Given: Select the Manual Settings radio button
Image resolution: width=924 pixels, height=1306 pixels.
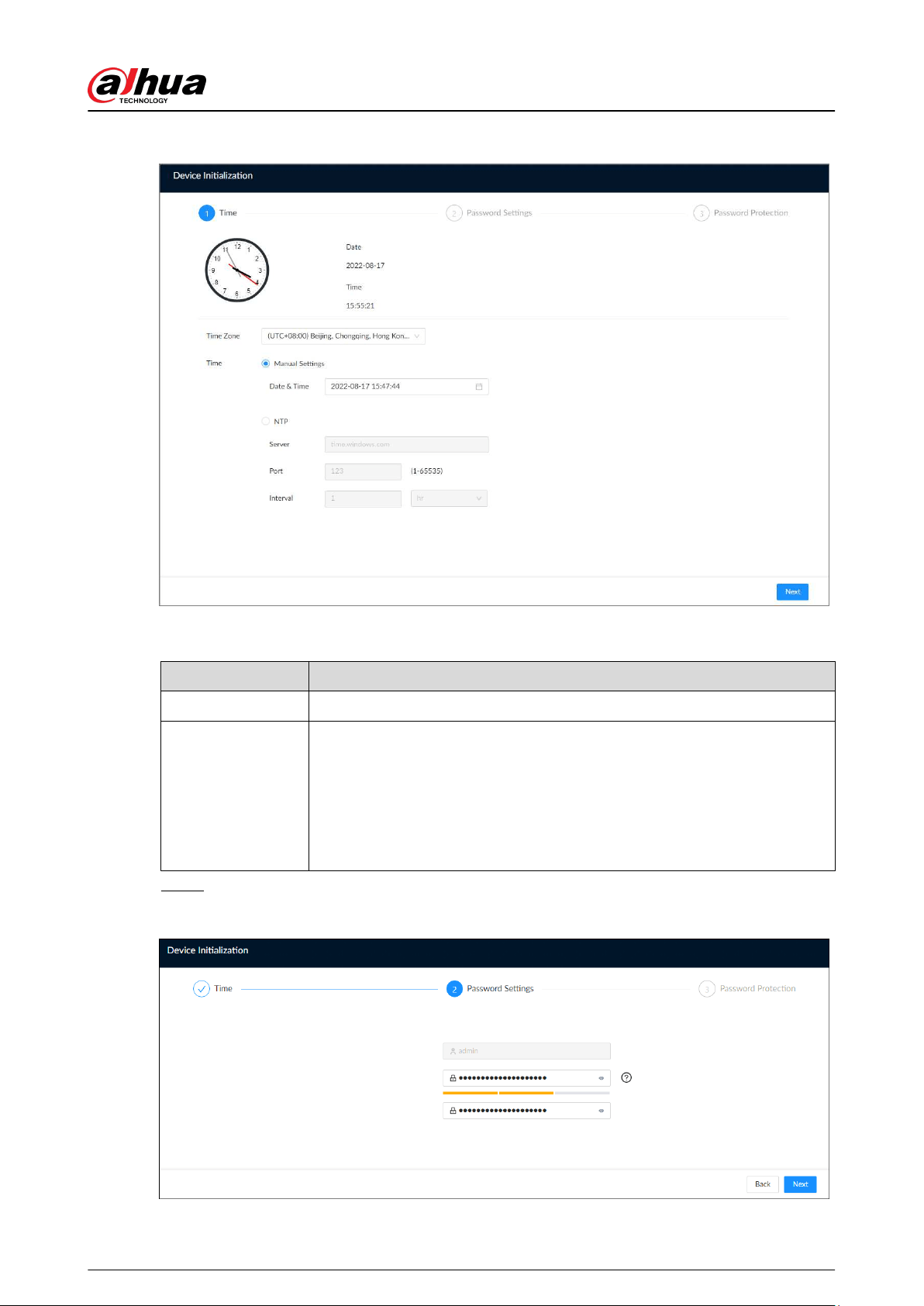Looking at the screenshot, I should [x=266, y=364].
